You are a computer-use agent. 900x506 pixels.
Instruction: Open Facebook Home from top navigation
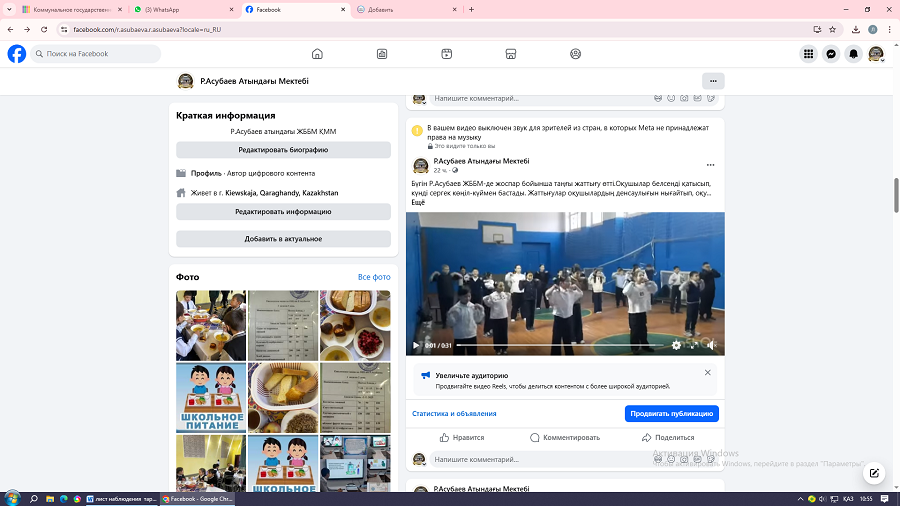pos(317,54)
